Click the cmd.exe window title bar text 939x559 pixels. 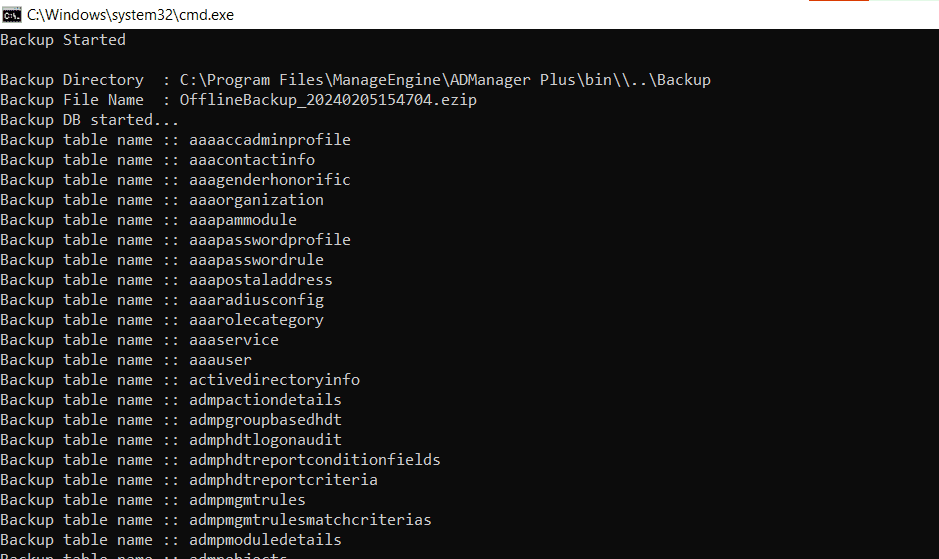(130, 15)
